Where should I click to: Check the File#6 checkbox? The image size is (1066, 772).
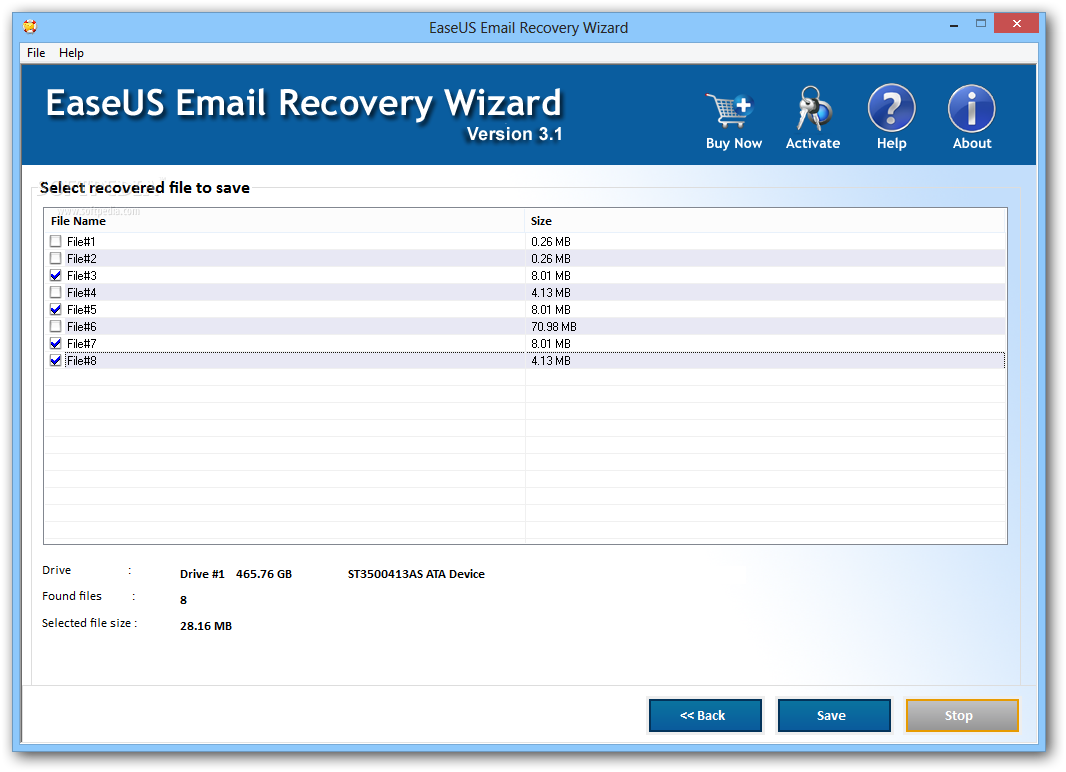point(56,326)
